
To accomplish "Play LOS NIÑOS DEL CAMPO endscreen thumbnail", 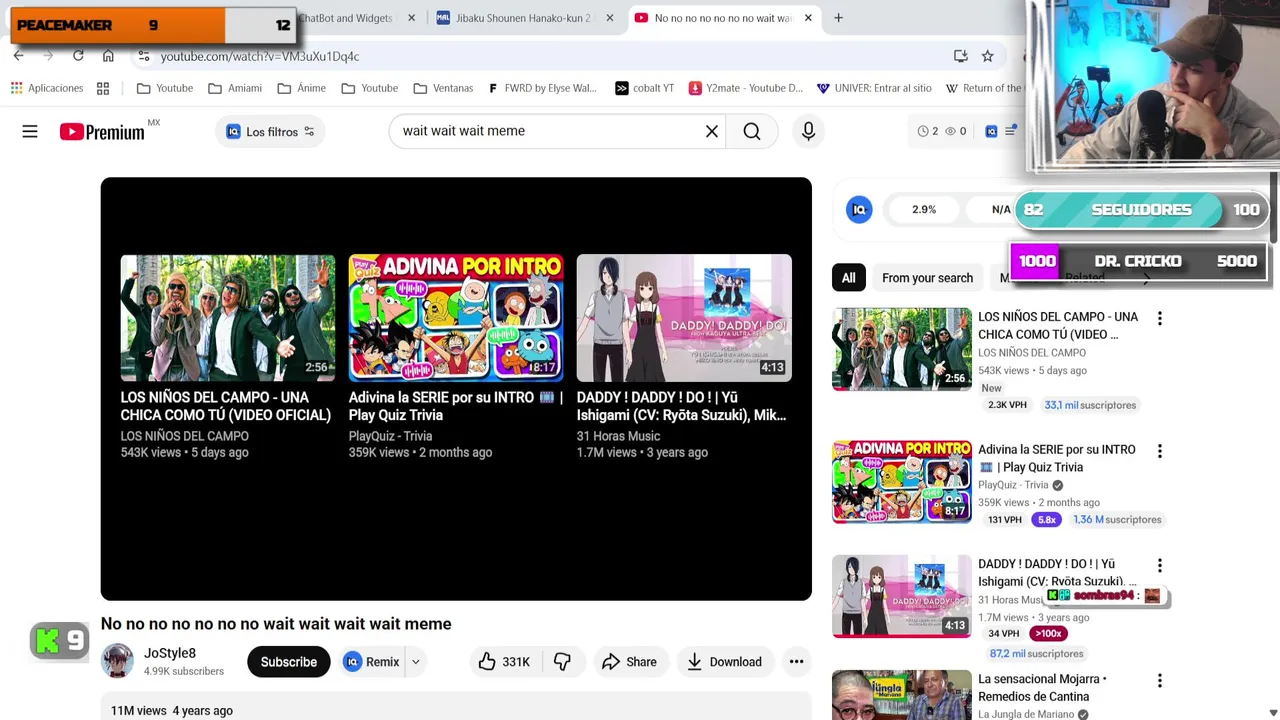I will [228, 318].
